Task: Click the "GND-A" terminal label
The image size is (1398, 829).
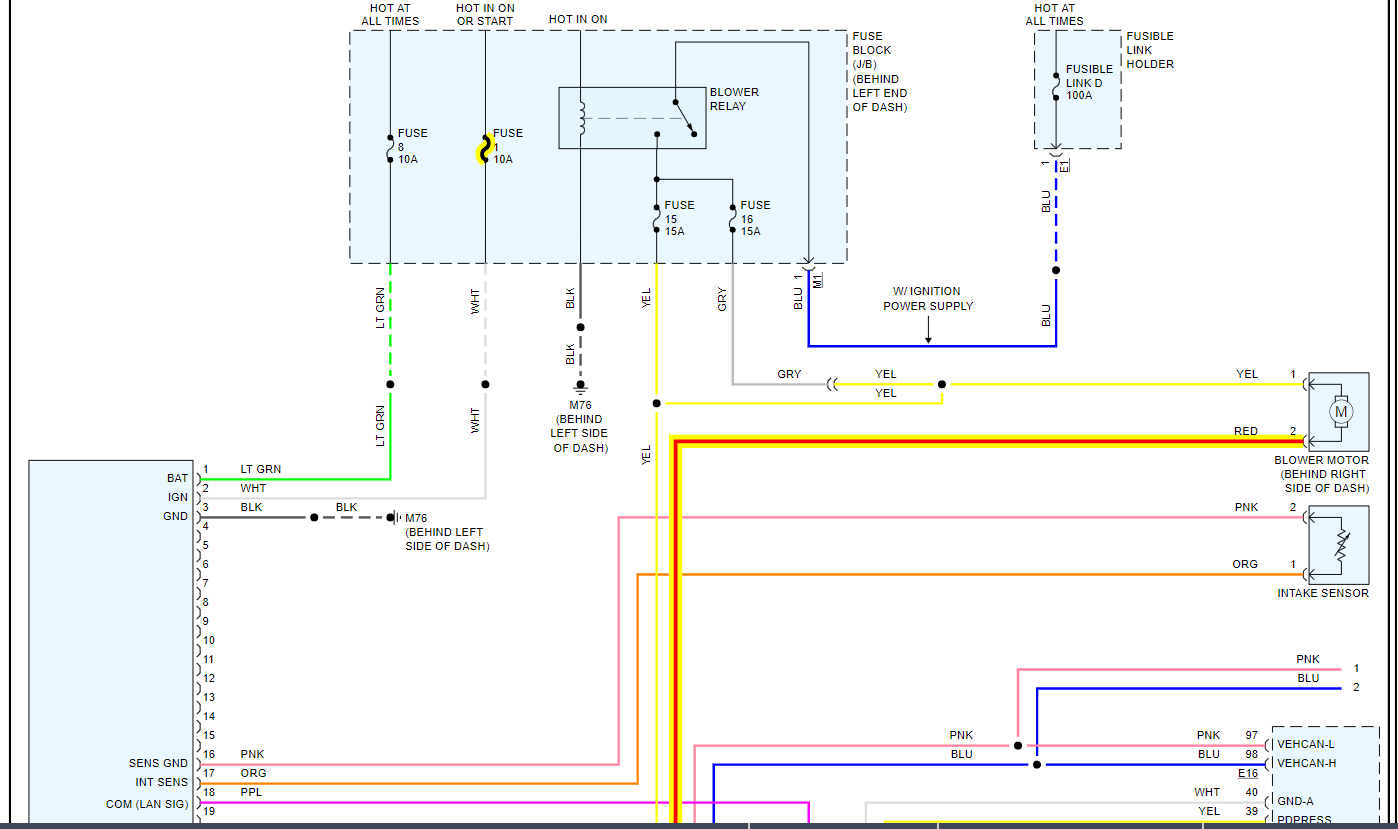Action: point(1295,801)
